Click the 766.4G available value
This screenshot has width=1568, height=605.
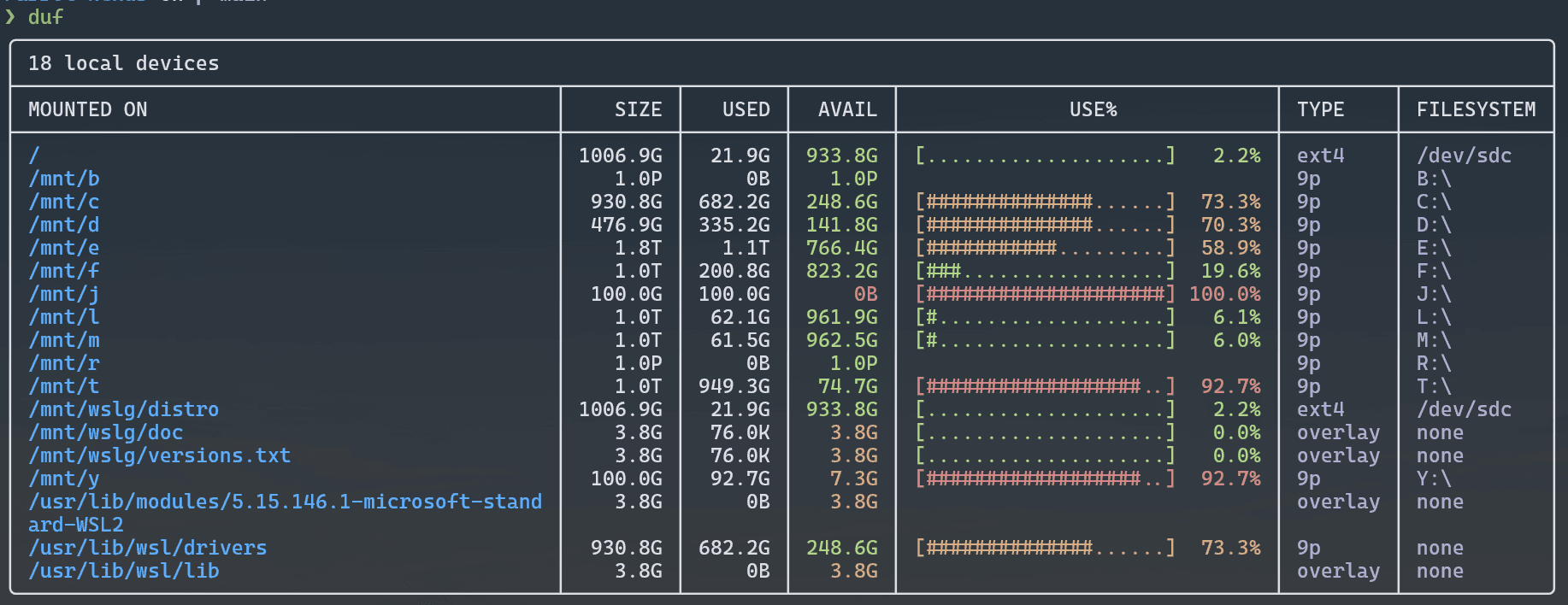click(x=841, y=248)
